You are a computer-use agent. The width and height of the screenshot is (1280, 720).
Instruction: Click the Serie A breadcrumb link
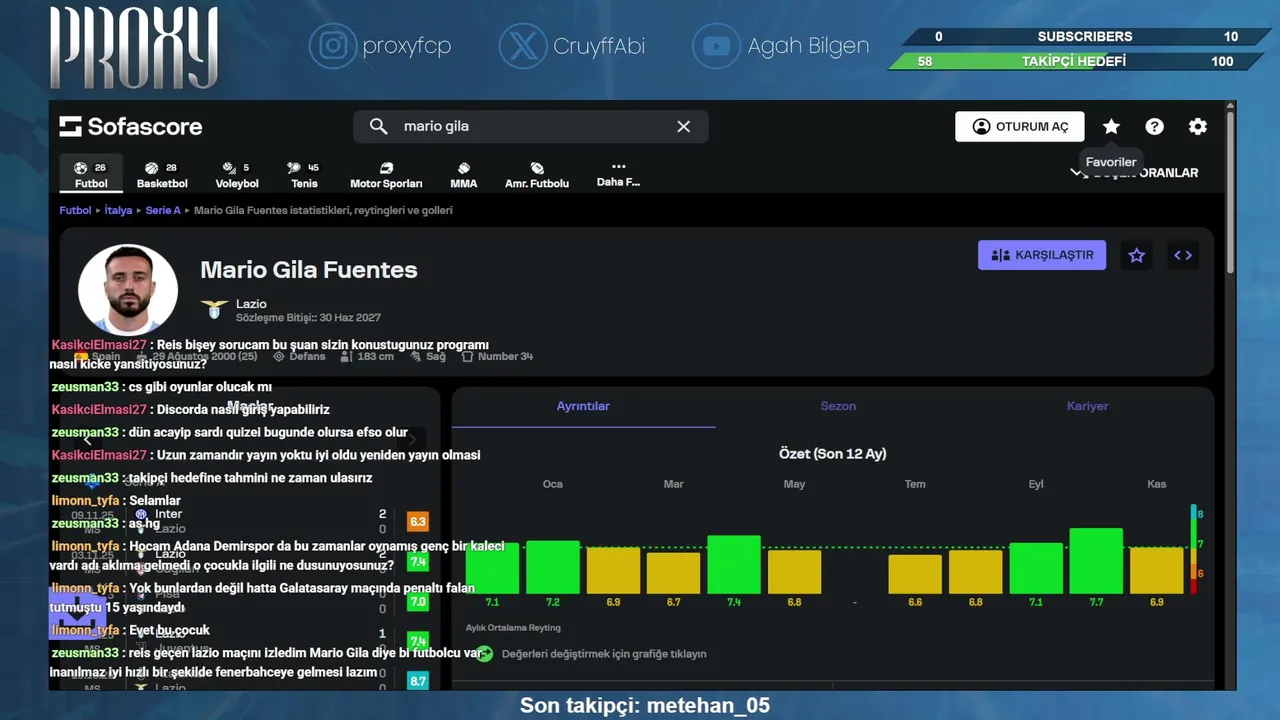(x=163, y=211)
